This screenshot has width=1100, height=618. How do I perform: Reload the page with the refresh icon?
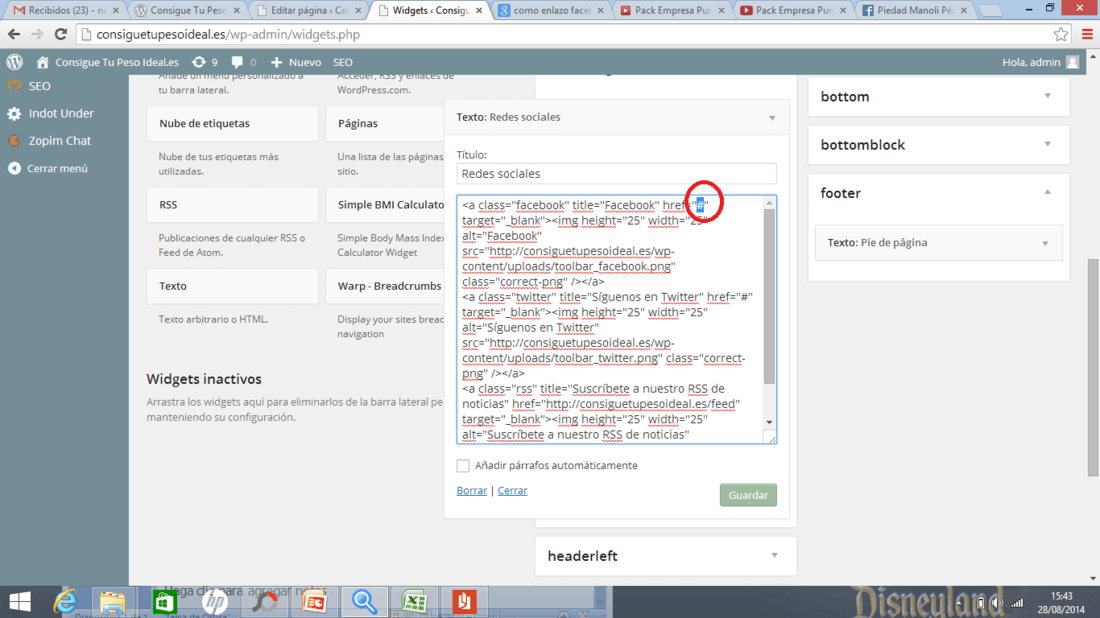(61, 34)
